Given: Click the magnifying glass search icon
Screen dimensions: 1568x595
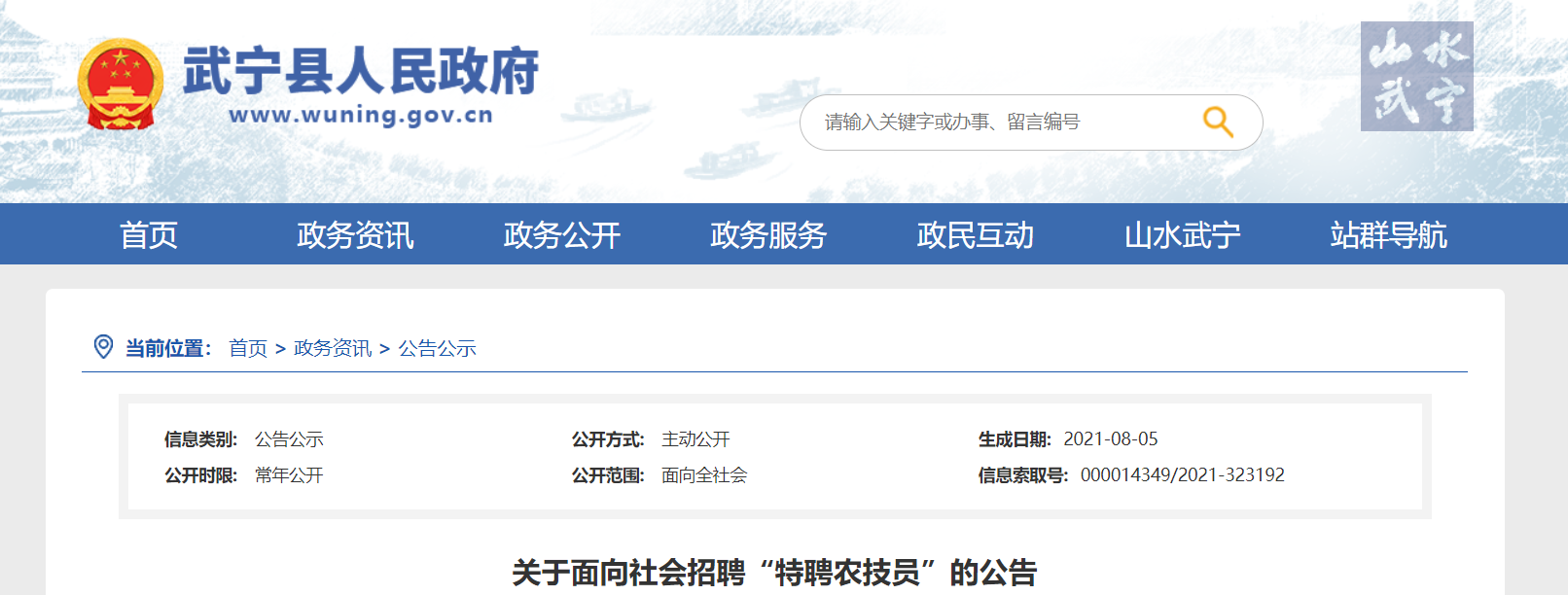Looking at the screenshot, I should point(1218,122).
